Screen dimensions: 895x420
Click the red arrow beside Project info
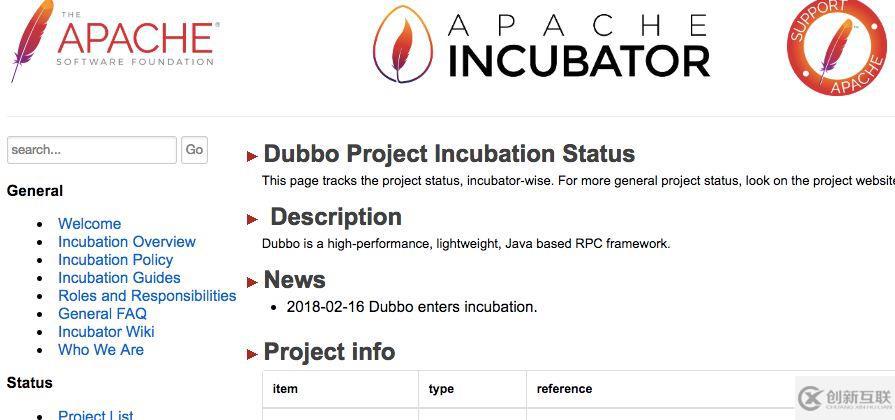tap(252, 354)
